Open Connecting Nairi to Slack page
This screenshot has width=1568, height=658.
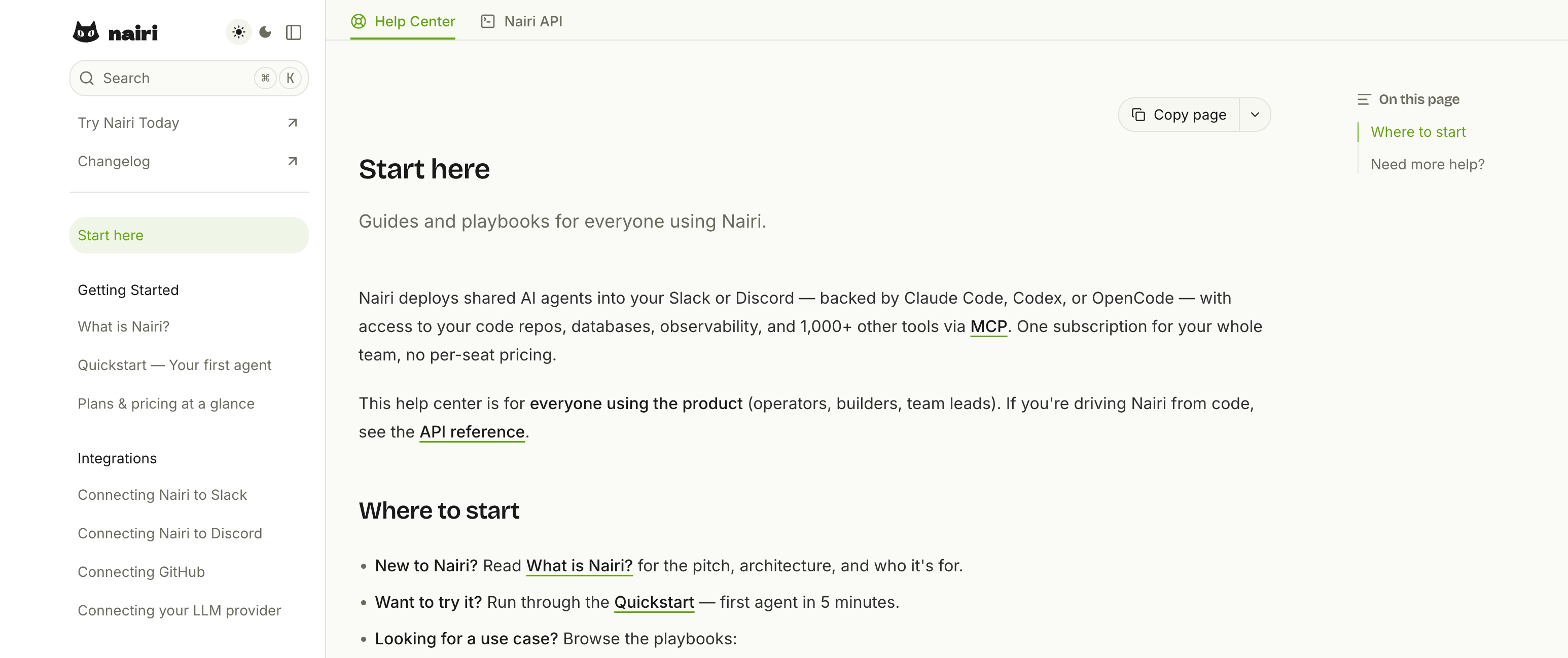162,495
